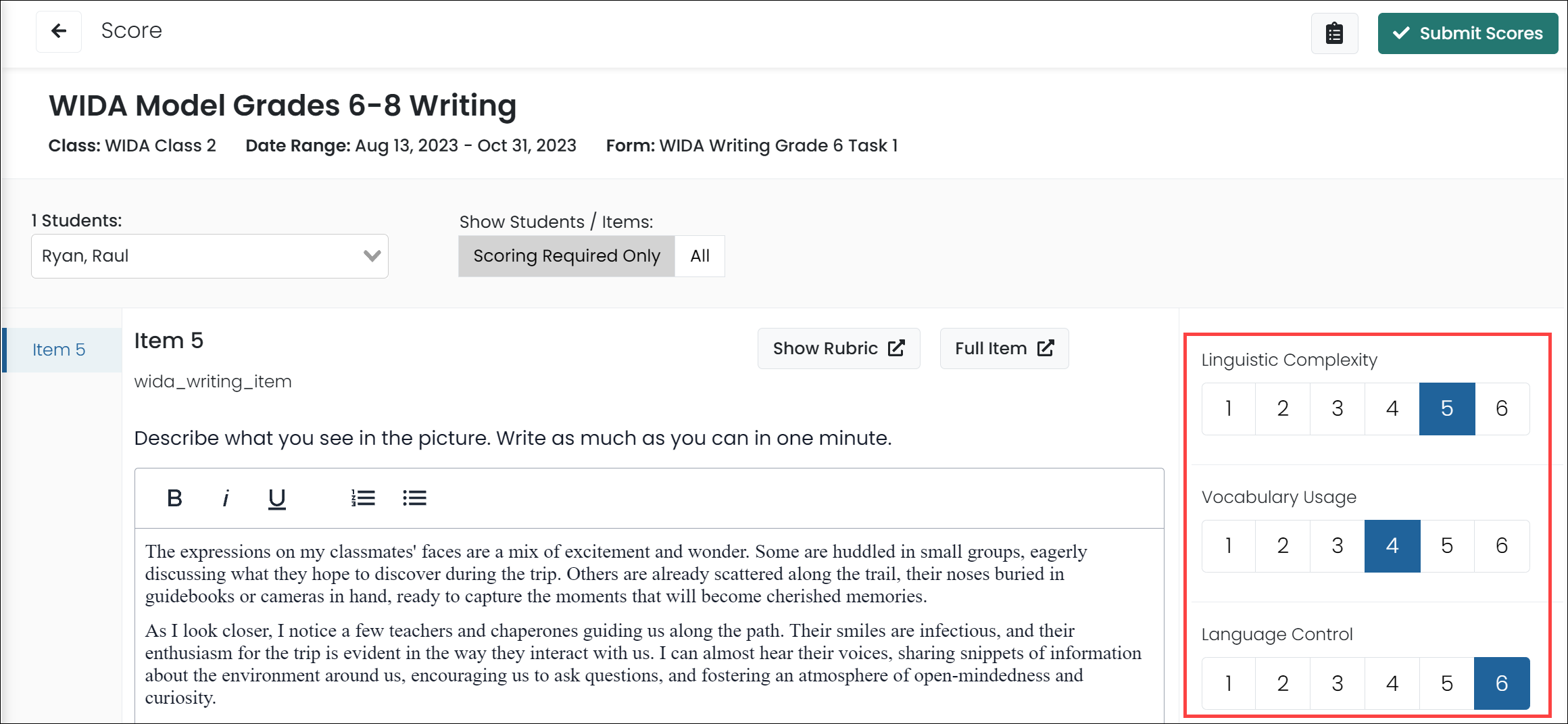1568x724 pixels.
Task: Choose 6 for Vocabulary Usage
Action: pos(1502,546)
